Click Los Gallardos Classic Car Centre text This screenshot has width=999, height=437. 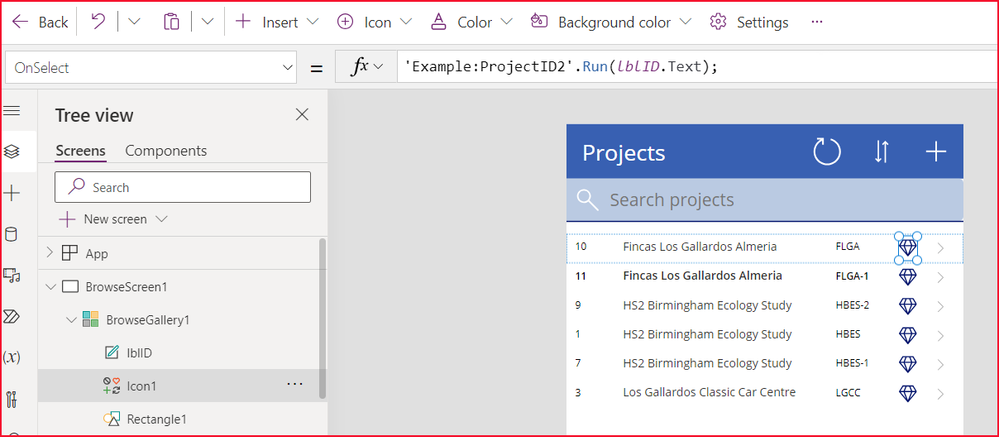[x=709, y=392]
